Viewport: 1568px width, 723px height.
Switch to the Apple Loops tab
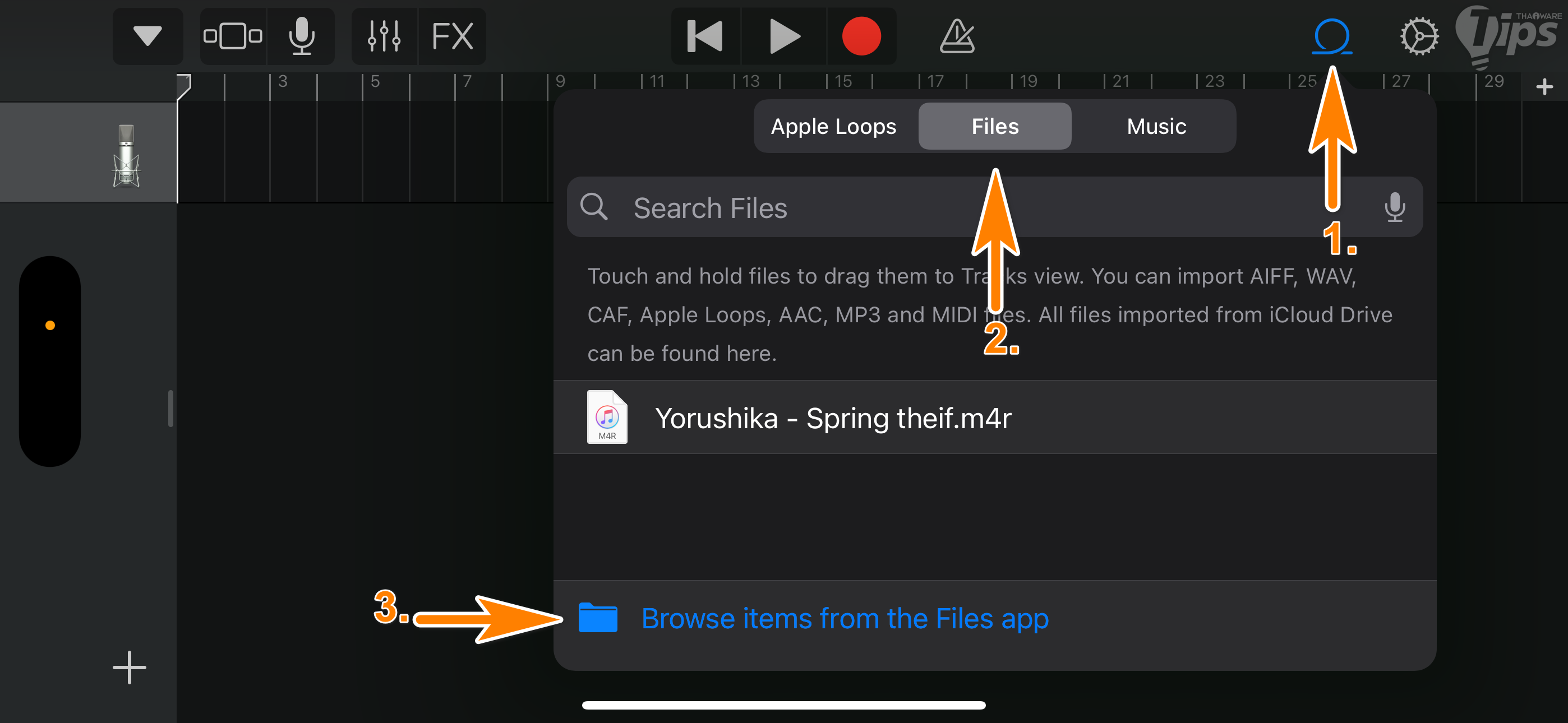[833, 127]
